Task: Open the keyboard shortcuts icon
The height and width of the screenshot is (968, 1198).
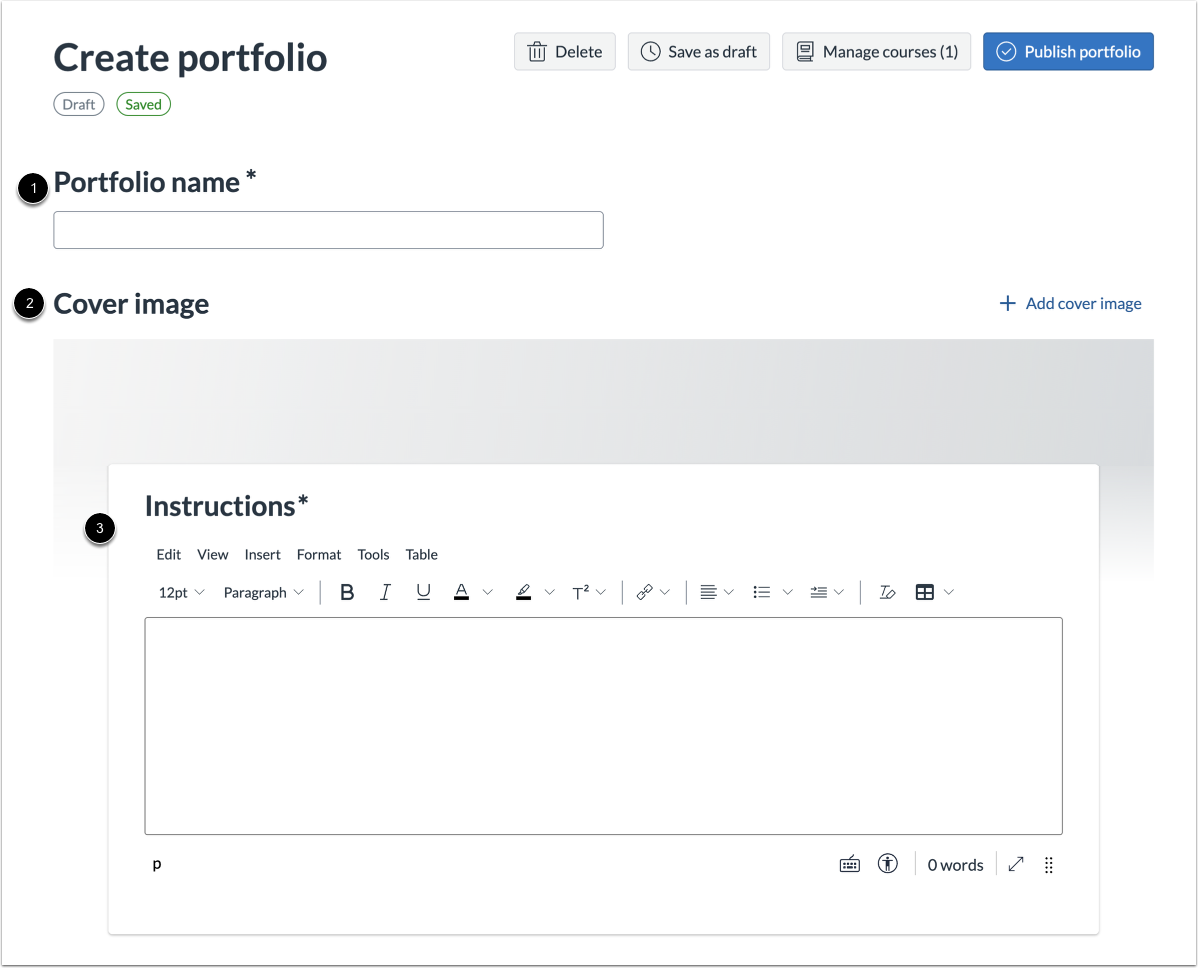Action: pos(849,863)
